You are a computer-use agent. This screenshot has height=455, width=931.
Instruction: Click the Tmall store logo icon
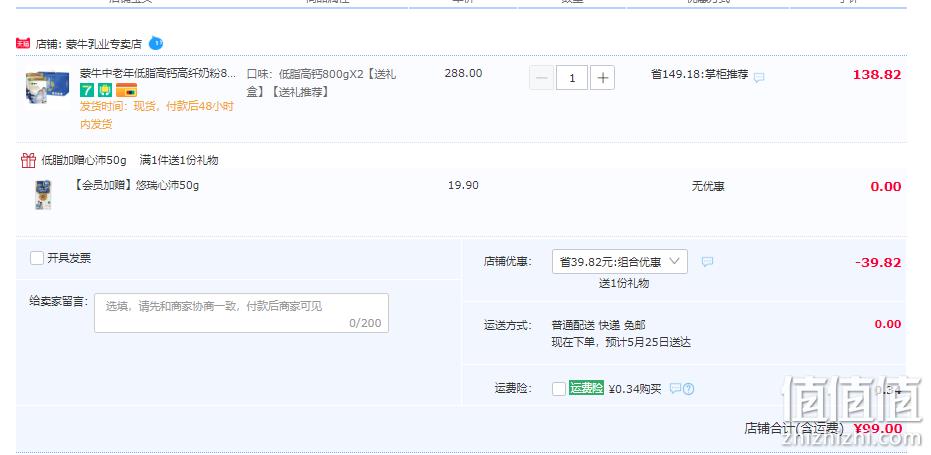[23, 43]
